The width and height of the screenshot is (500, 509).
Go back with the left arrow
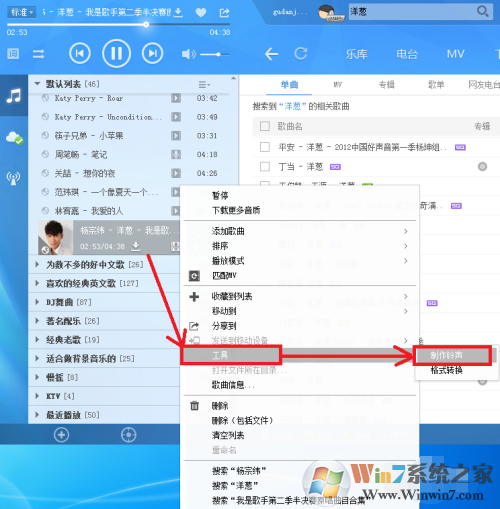pos(271,54)
